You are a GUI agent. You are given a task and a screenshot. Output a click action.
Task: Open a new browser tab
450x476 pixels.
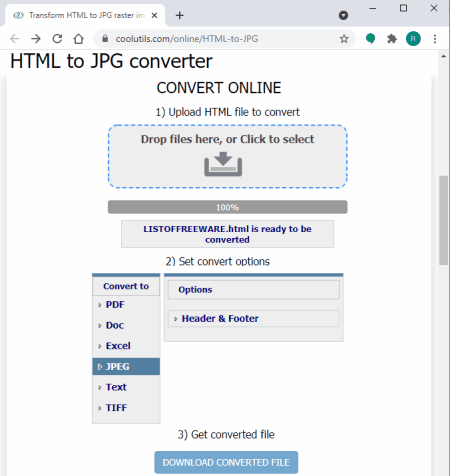coord(180,15)
